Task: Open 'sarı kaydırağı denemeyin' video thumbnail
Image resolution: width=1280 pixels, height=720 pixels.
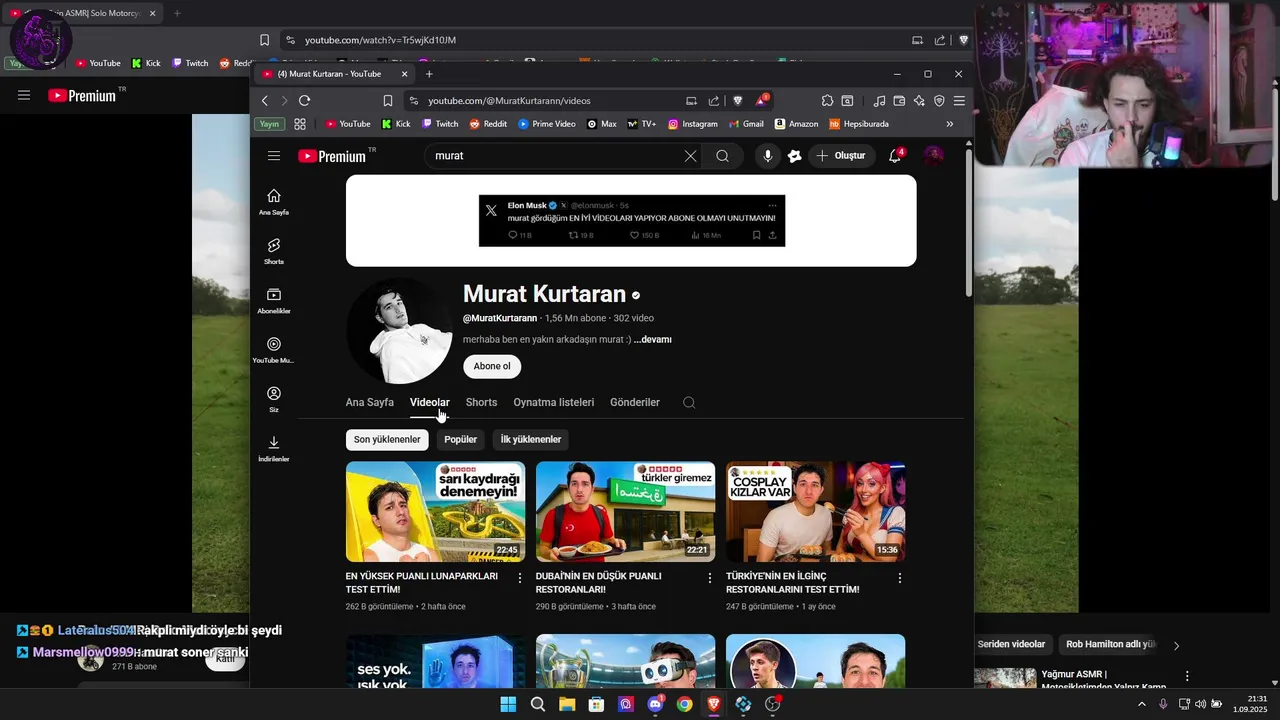Action: 435,511
